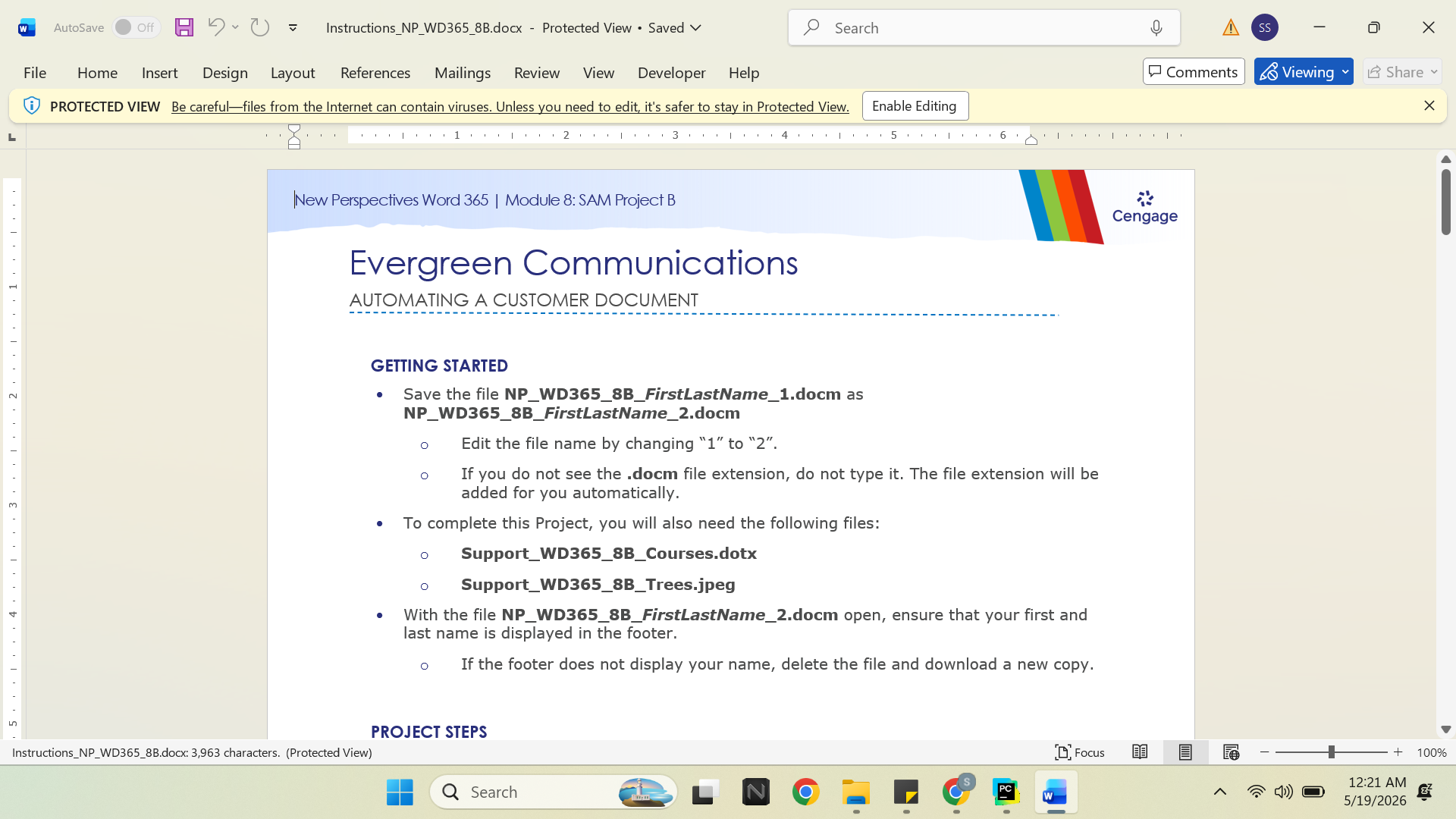
Task: Click the vertical scrollbar thumb
Action: point(1445,202)
